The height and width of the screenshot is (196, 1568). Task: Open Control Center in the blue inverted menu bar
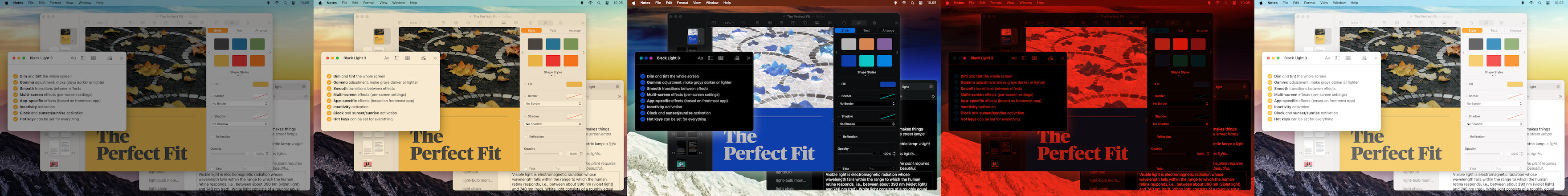(x=920, y=2)
